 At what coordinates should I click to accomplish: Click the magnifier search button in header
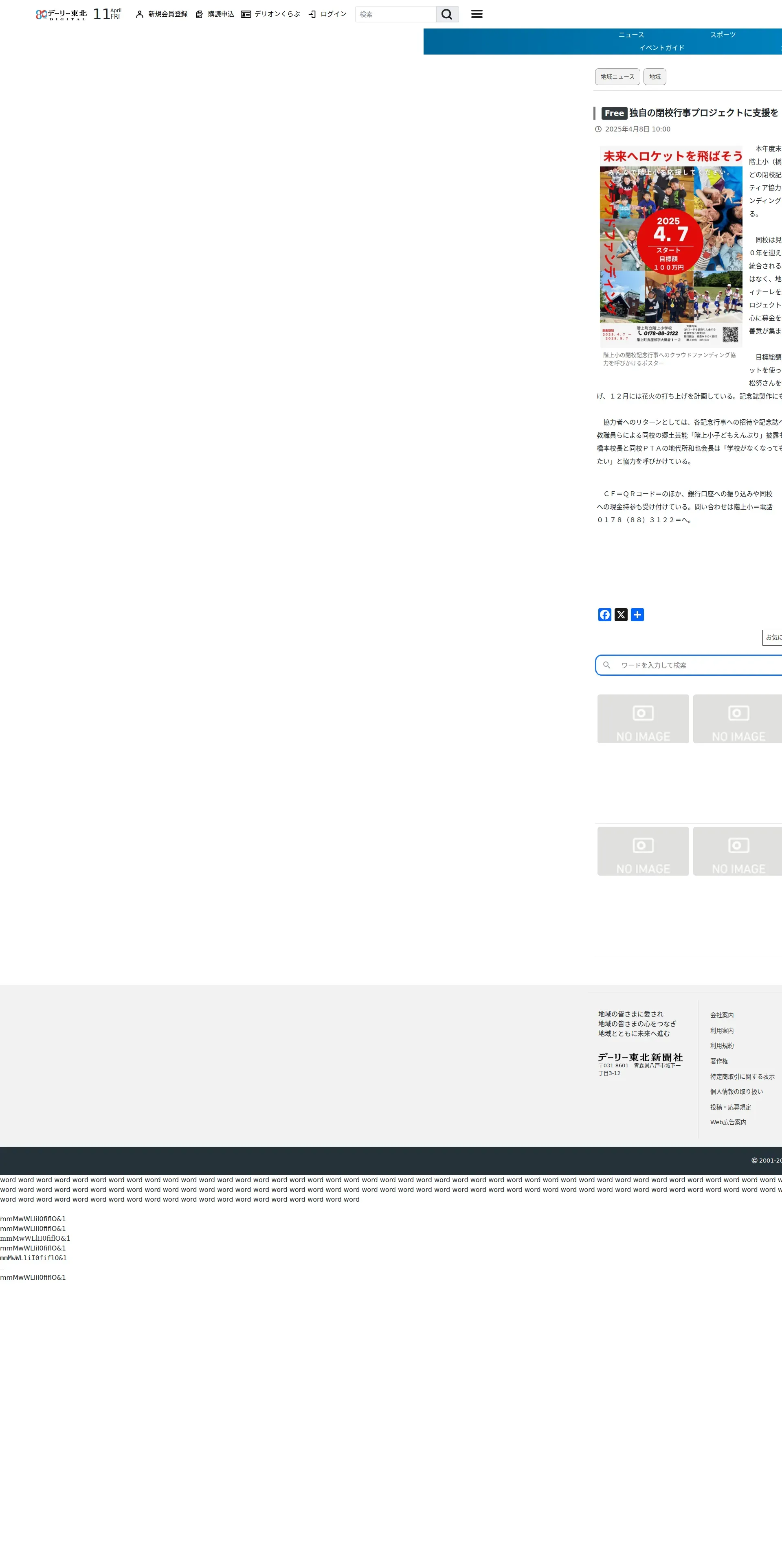pyautogui.click(x=446, y=14)
